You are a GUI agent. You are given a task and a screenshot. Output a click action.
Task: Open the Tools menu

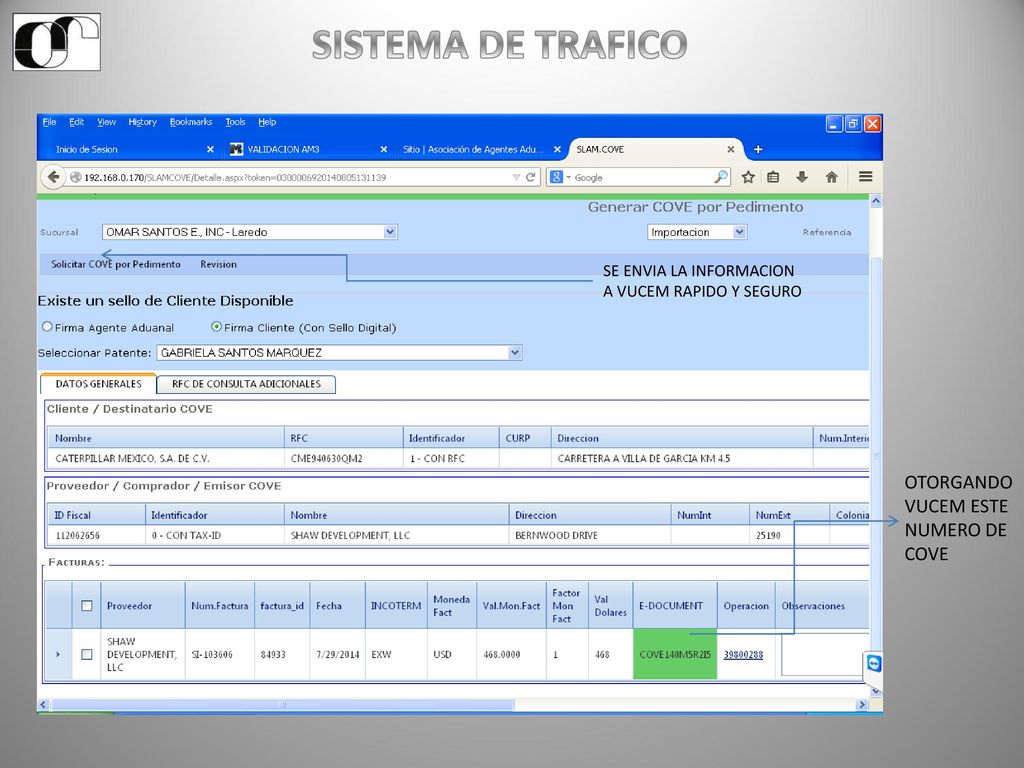[x=235, y=122]
